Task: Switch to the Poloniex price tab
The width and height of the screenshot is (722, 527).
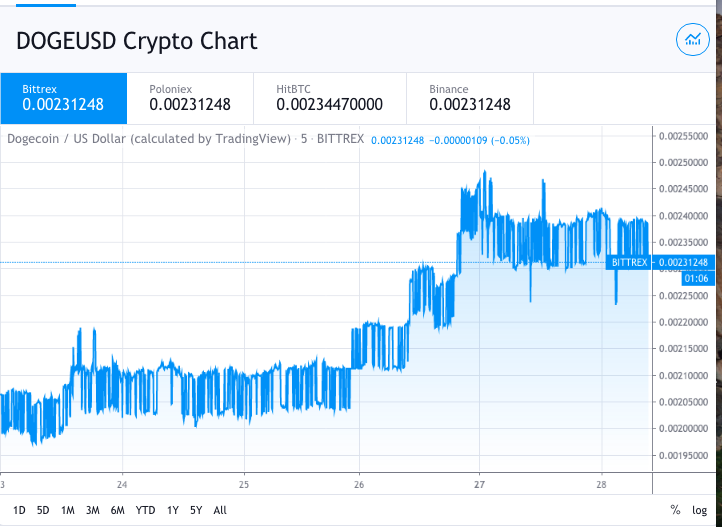Action: [x=190, y=98]
